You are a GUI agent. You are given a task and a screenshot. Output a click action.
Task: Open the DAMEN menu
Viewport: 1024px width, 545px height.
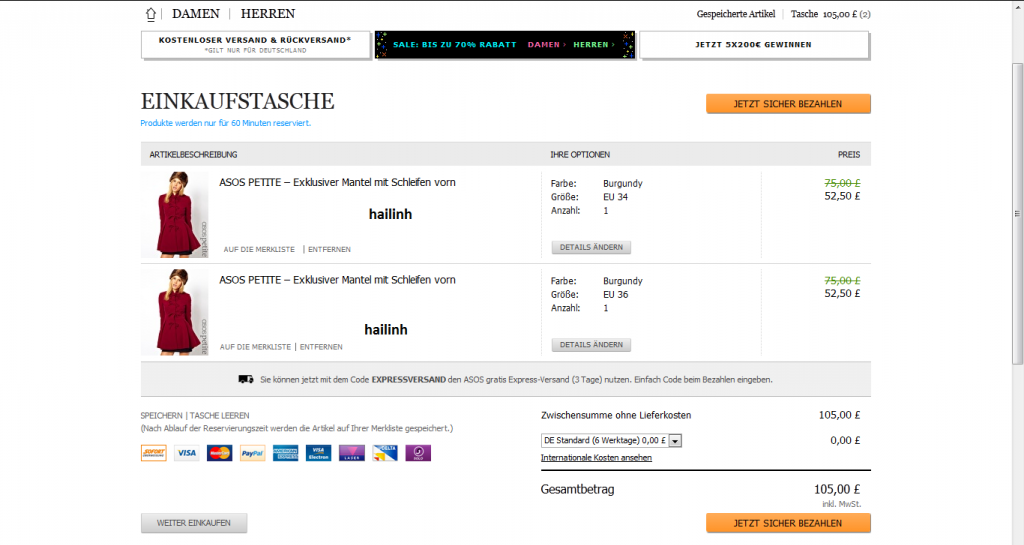click(196, 14)
